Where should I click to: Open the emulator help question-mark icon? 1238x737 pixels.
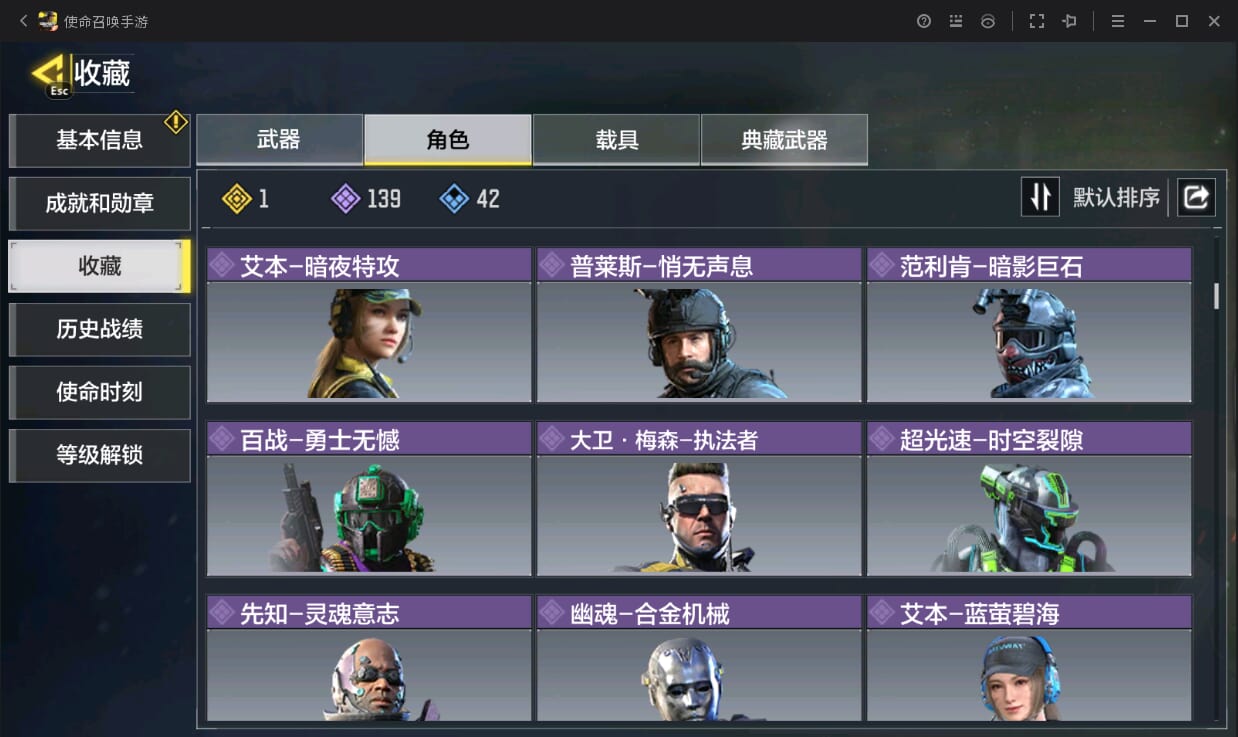tap(924, 21)
